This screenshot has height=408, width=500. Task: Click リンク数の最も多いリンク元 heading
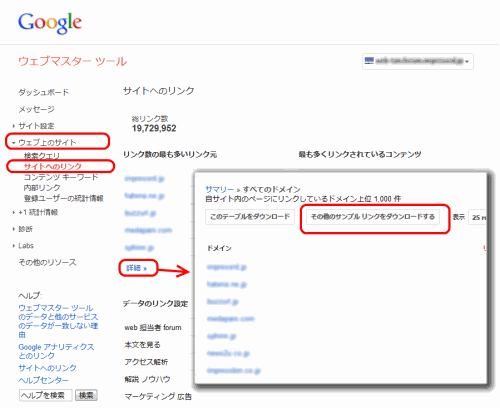point(170,154)
